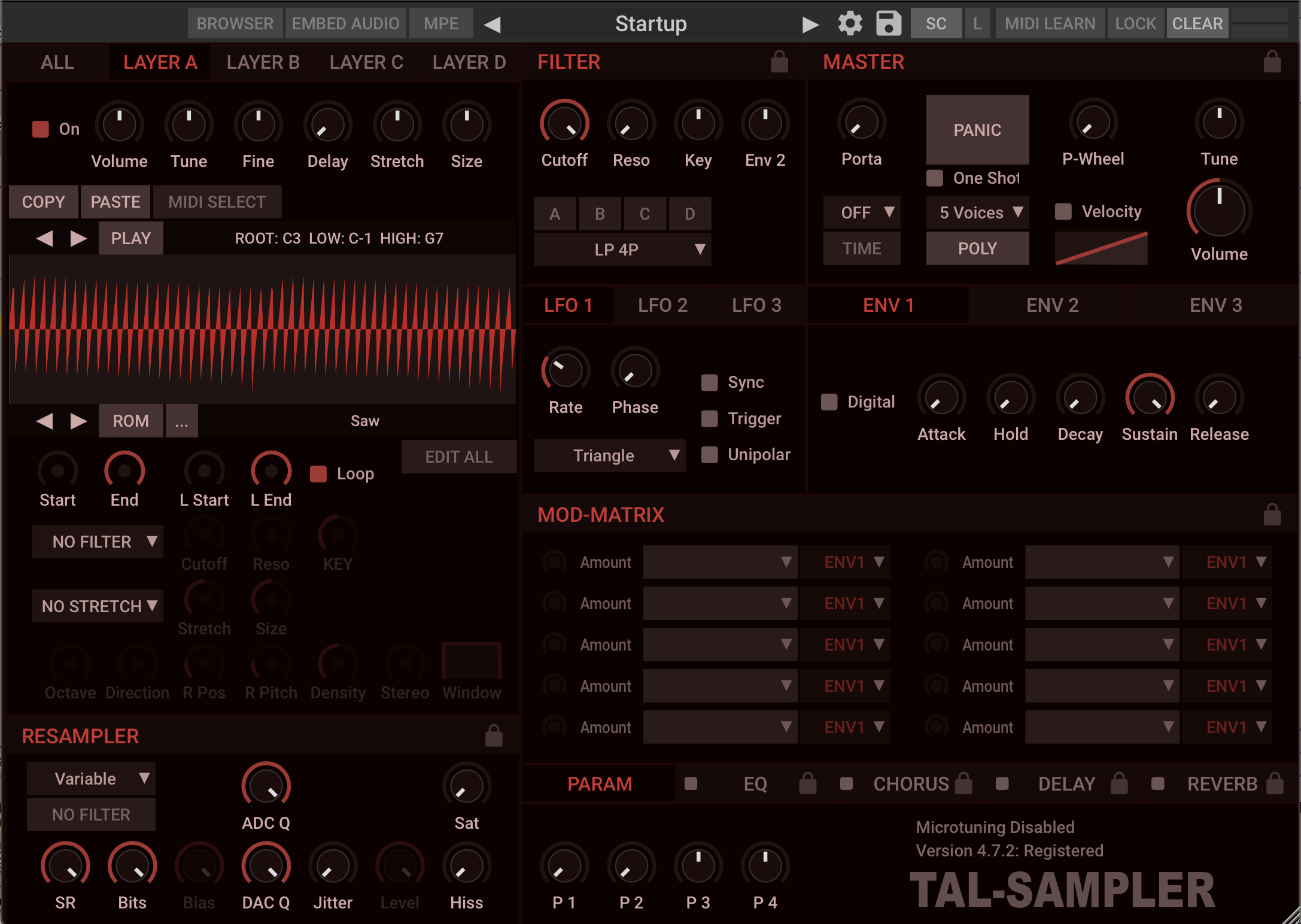Open the LP 4P filter type dropdown

622,250
